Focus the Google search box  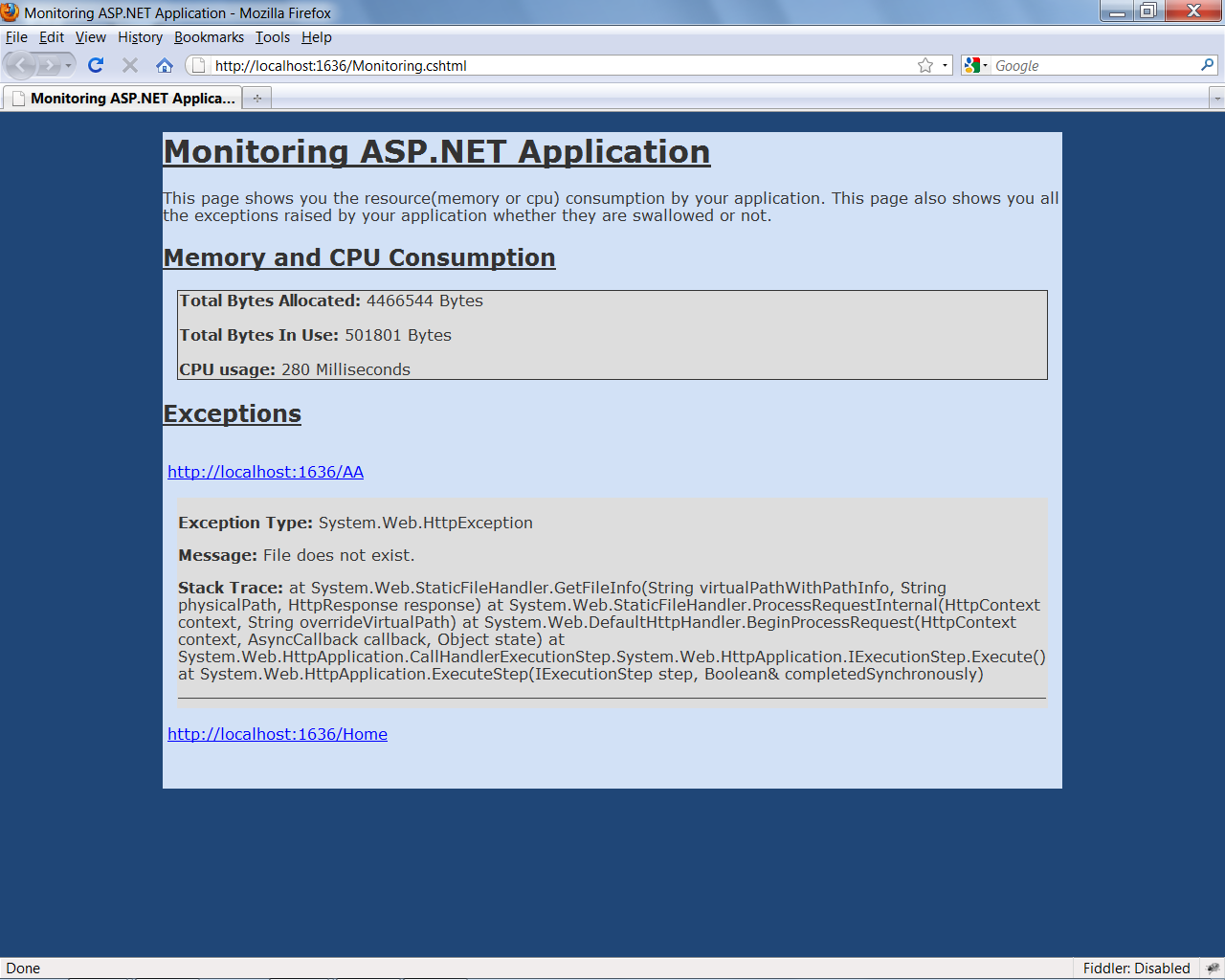[x=1095, y=65]
